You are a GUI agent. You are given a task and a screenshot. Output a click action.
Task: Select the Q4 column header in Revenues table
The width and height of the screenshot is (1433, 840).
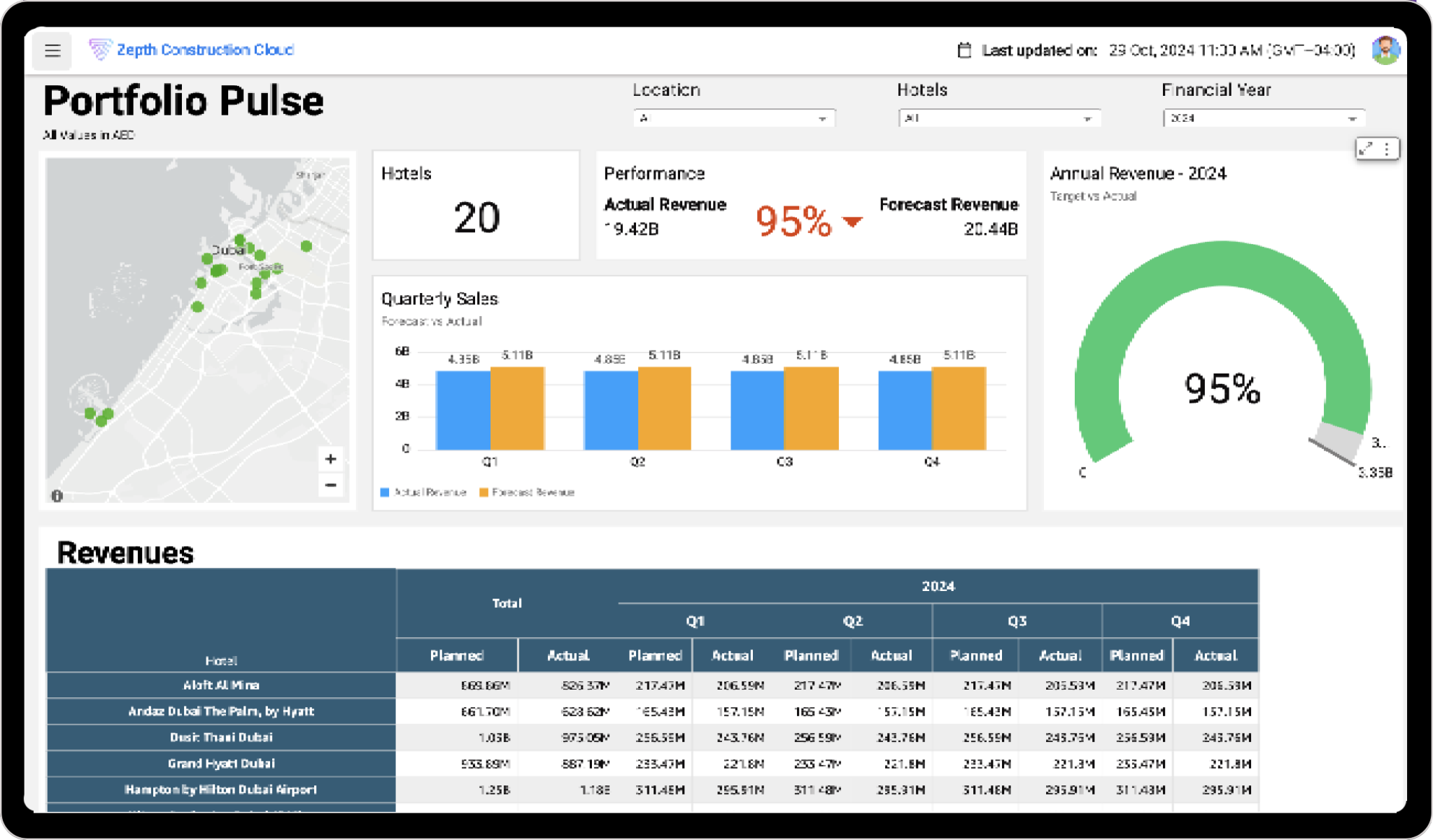click(1181, 621)
